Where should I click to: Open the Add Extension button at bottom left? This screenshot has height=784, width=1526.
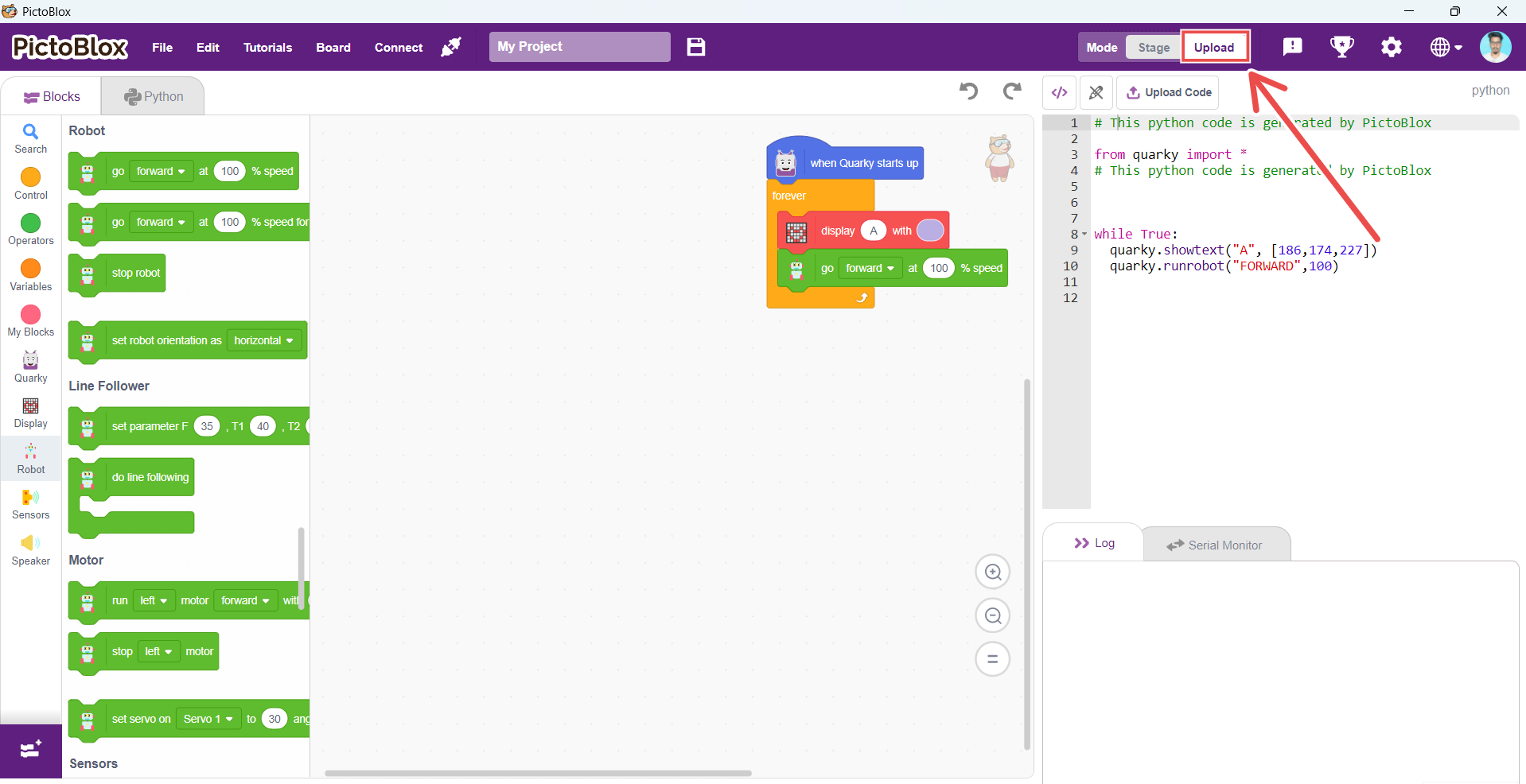30,750
